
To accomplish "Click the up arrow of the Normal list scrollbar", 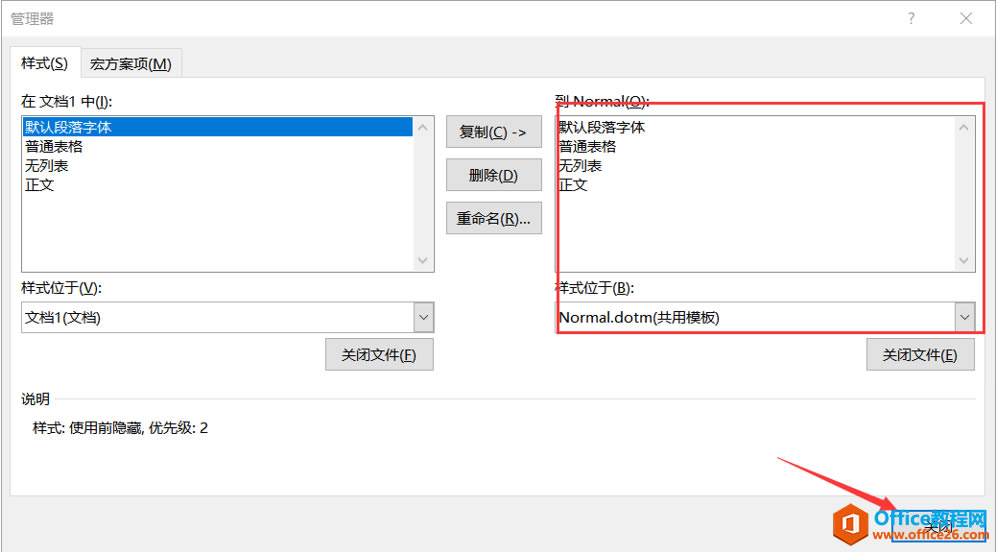I will 964,128.
